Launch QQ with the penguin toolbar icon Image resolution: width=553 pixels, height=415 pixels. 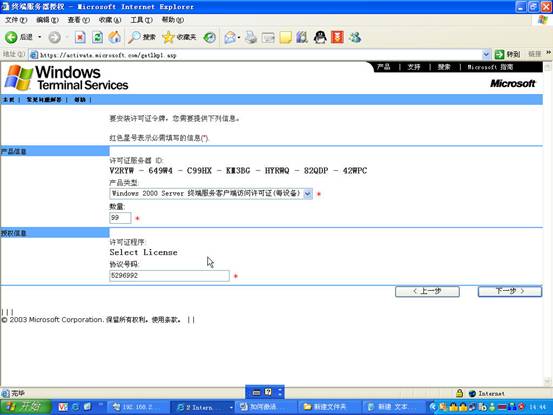[320, 37]
